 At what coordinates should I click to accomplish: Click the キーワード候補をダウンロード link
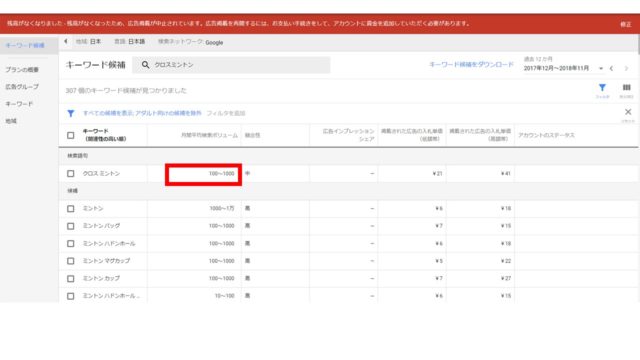point(471,64)
